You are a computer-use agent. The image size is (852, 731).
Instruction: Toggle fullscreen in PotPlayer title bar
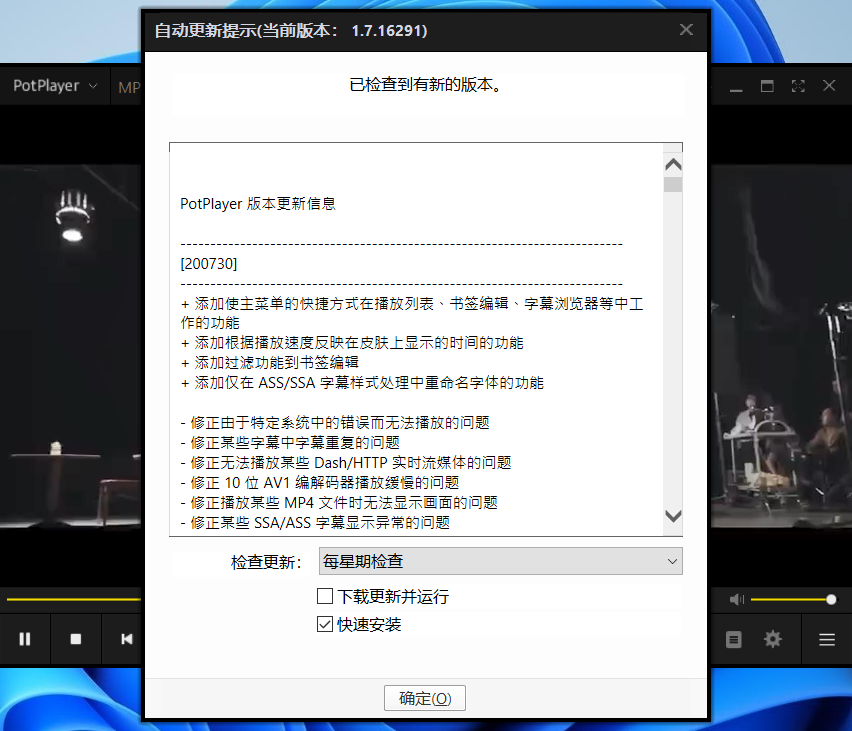coord(798,86)
